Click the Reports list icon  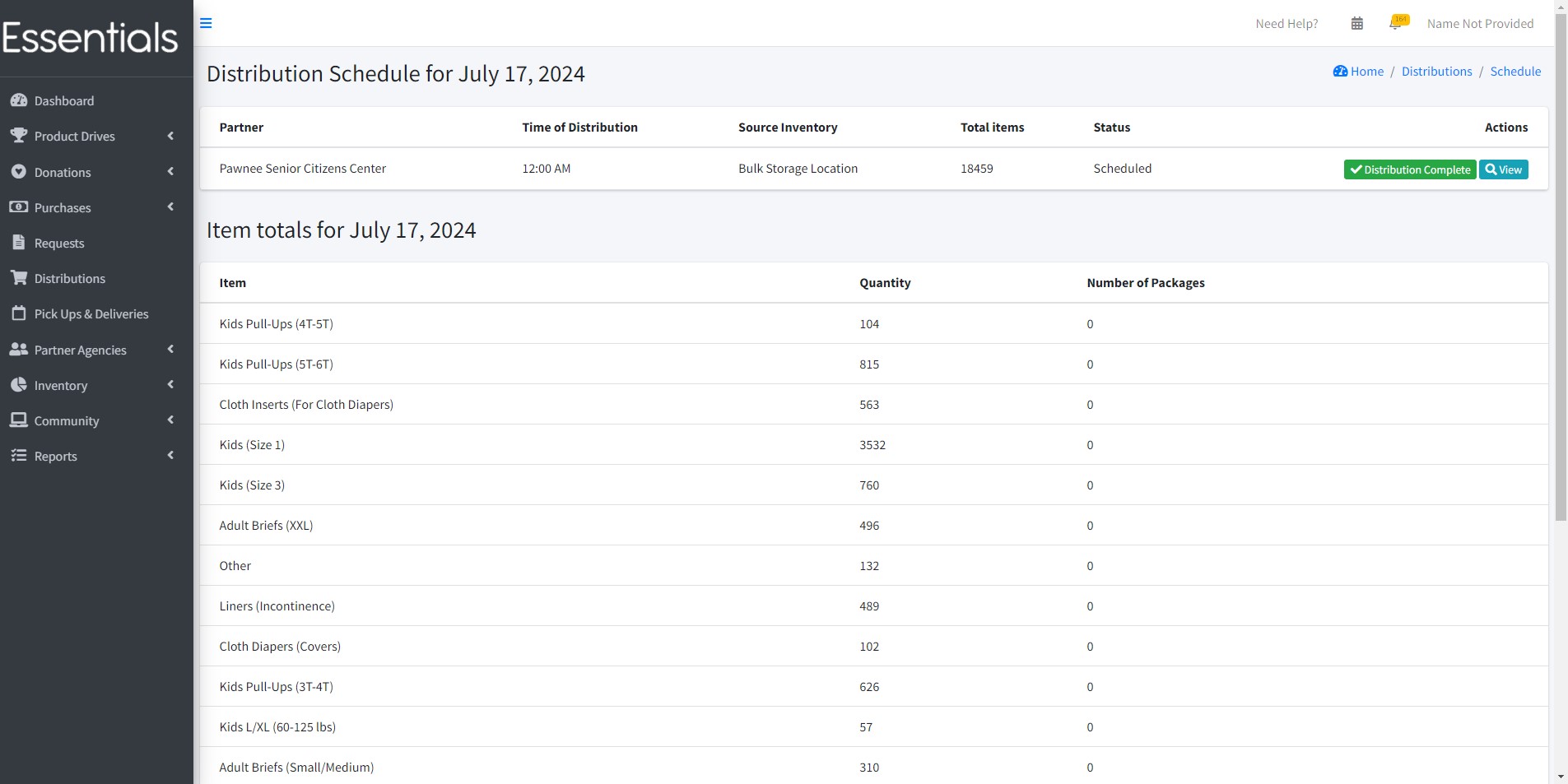(x=19, y=456)
